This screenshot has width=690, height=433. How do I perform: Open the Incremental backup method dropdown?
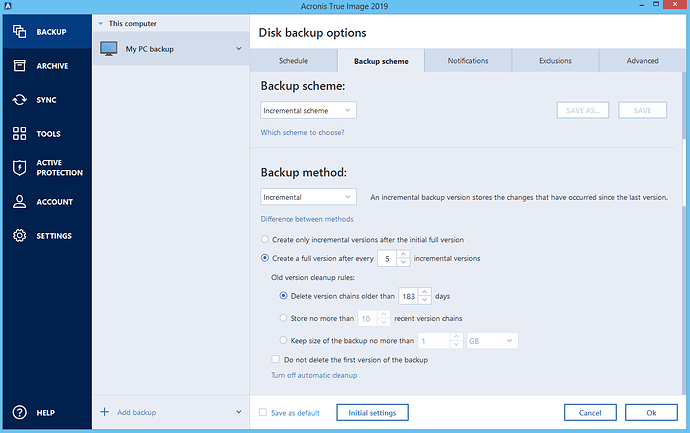[x=308, y=197]
